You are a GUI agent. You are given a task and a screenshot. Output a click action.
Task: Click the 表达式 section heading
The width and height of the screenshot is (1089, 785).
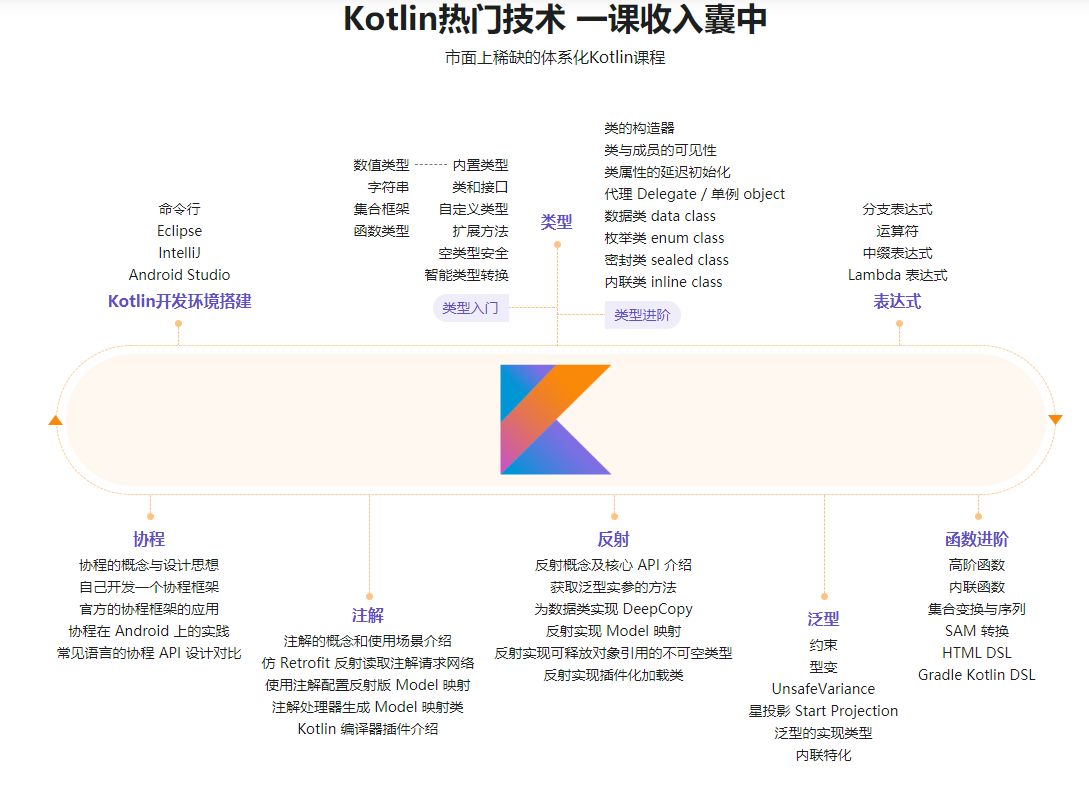tap(897, 301)
